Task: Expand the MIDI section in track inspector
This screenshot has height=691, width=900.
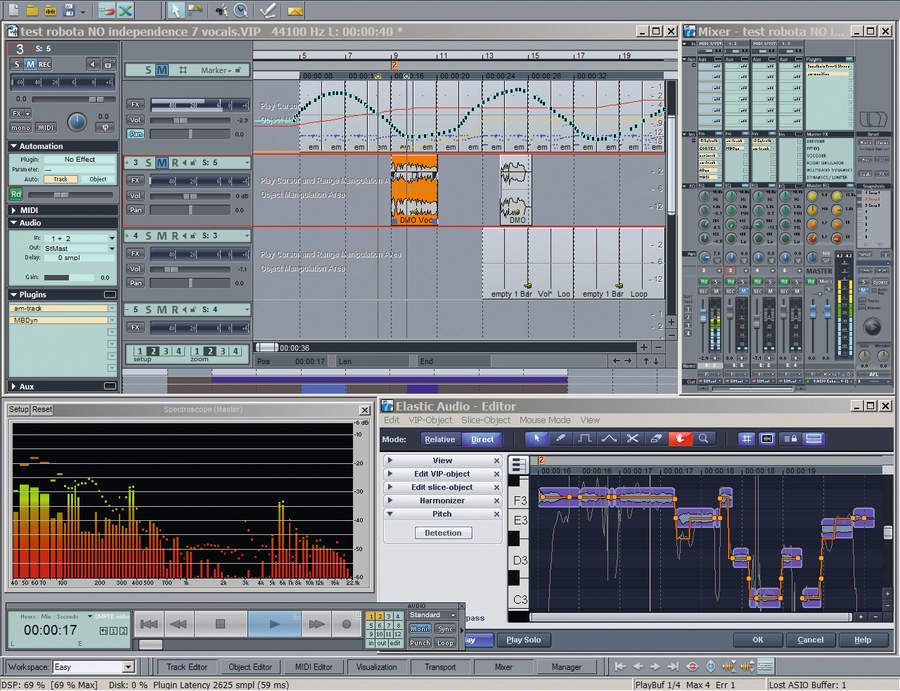Action: point(14,210)
